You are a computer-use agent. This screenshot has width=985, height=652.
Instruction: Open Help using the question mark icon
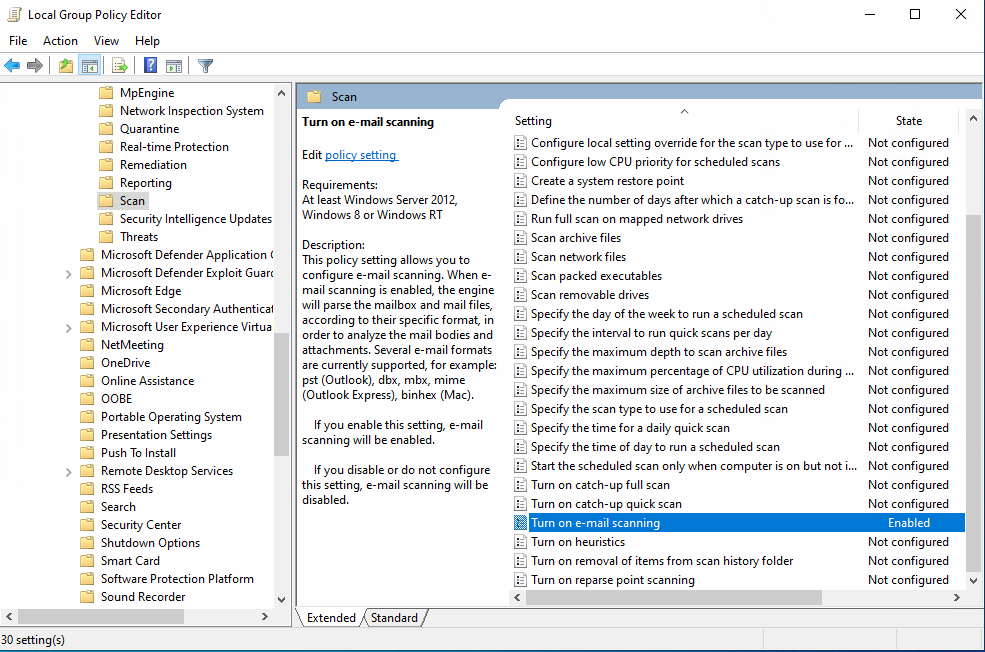[x=149, y=65]
